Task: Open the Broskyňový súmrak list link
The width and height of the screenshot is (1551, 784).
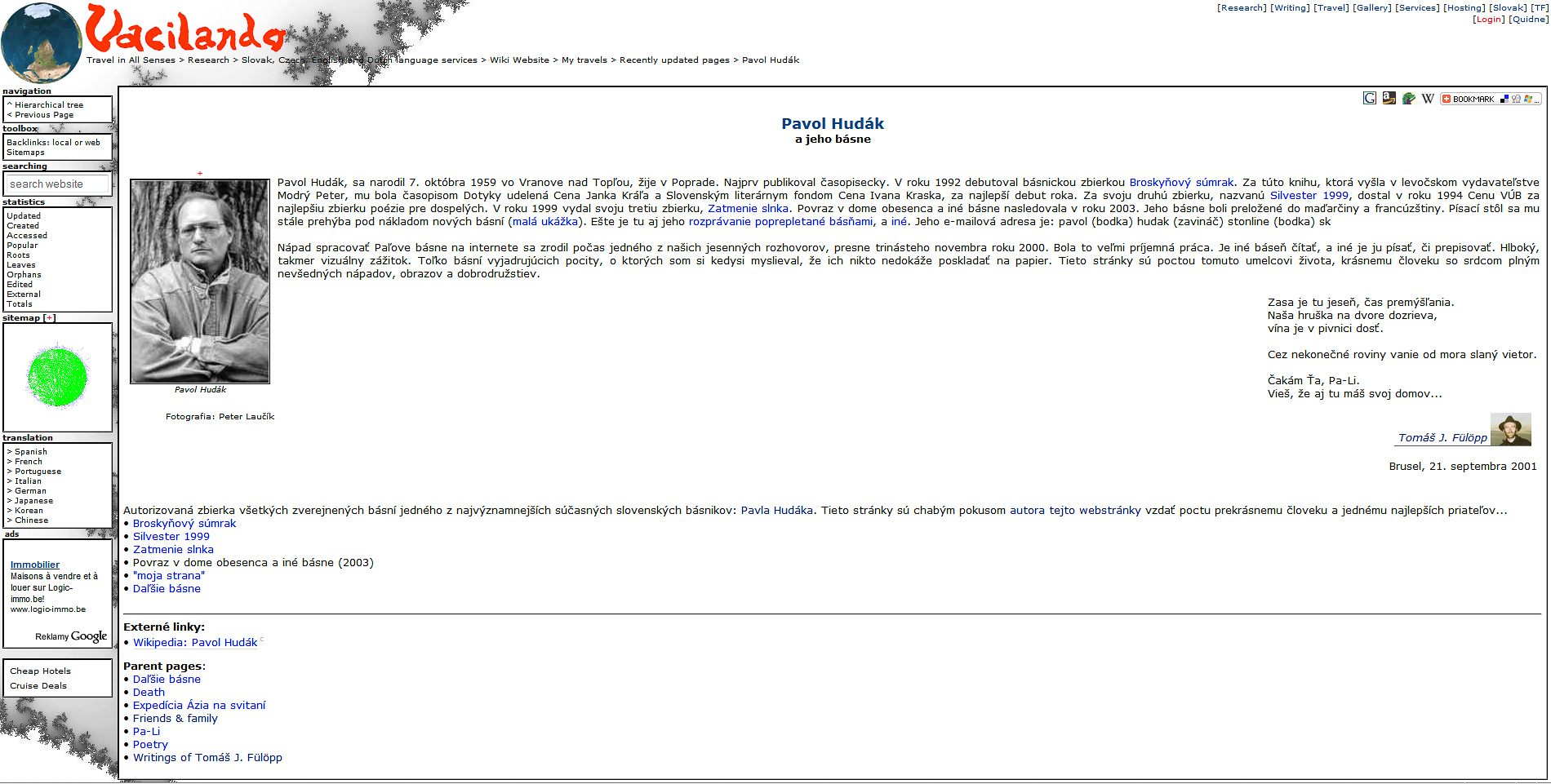Action: [x=184, y=524]
